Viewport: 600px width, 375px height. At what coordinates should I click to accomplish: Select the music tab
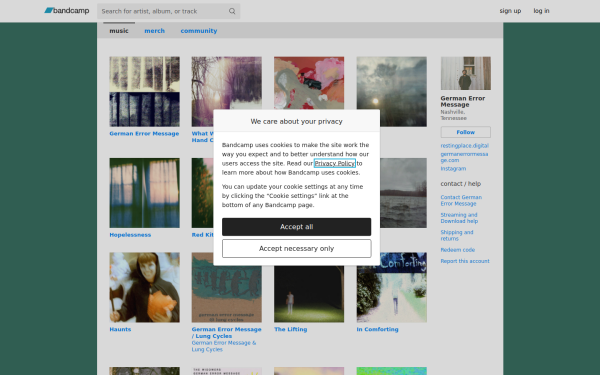pyautogui.click(x=119, y=31)
